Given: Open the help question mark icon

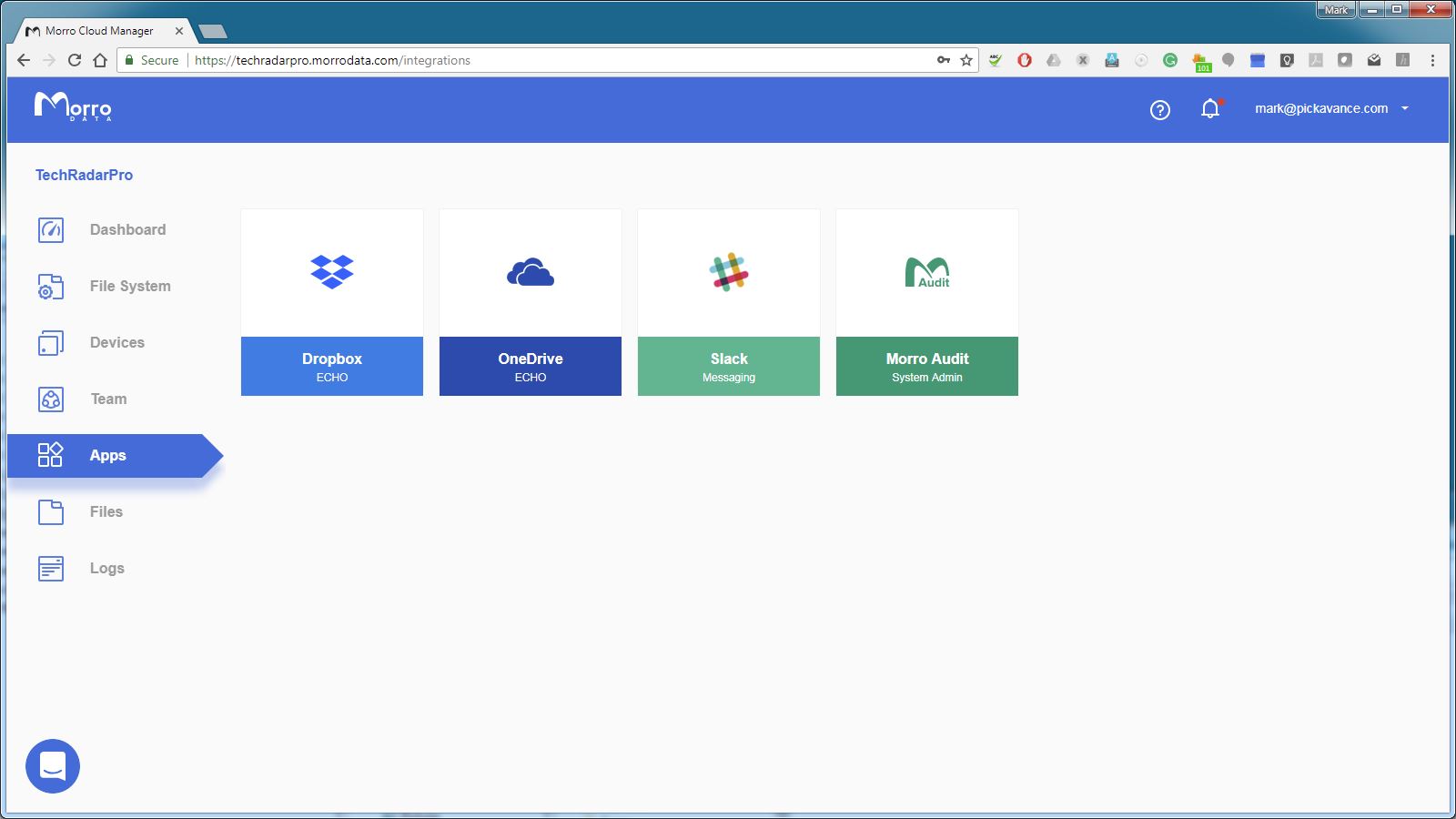Looking at the screenshot, I should pyautogui.click(x=1160, y=110).
